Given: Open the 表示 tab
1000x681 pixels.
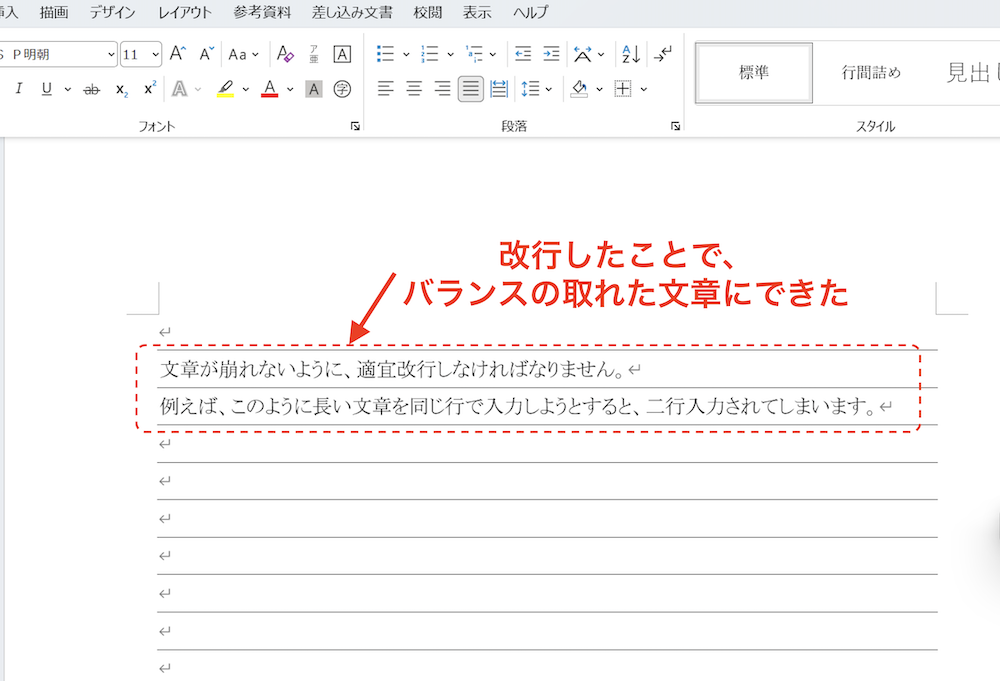Looking at the screenshot, I should coord(477,12).
